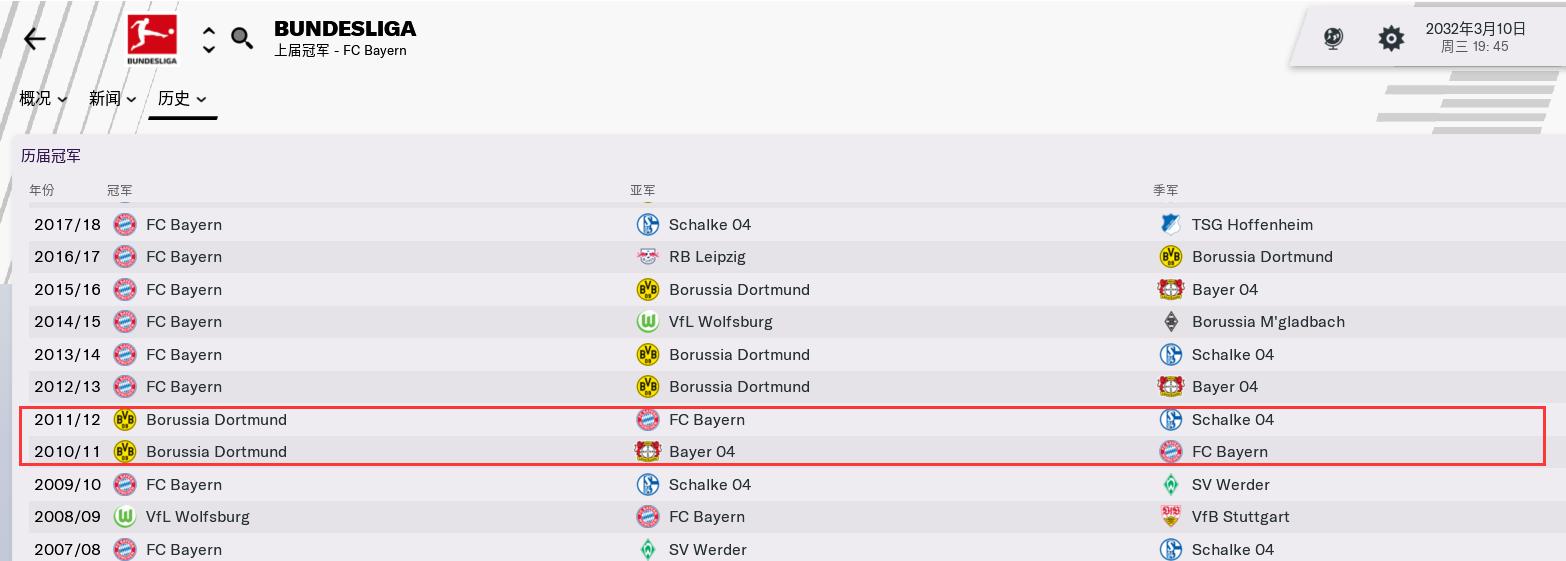Click Borussia M'gladbach badge in 2014/15 row
The height and width of the screenshot is (561, 1566).
point(1170,322)
